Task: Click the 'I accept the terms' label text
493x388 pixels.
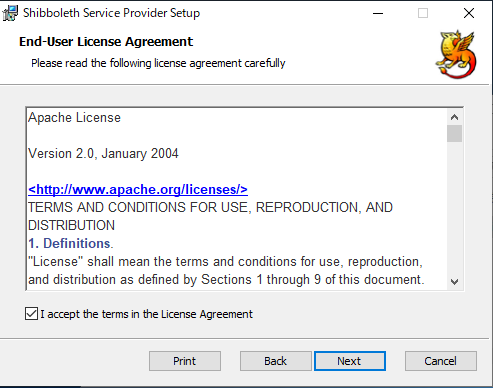Action: tap(147, 314)
